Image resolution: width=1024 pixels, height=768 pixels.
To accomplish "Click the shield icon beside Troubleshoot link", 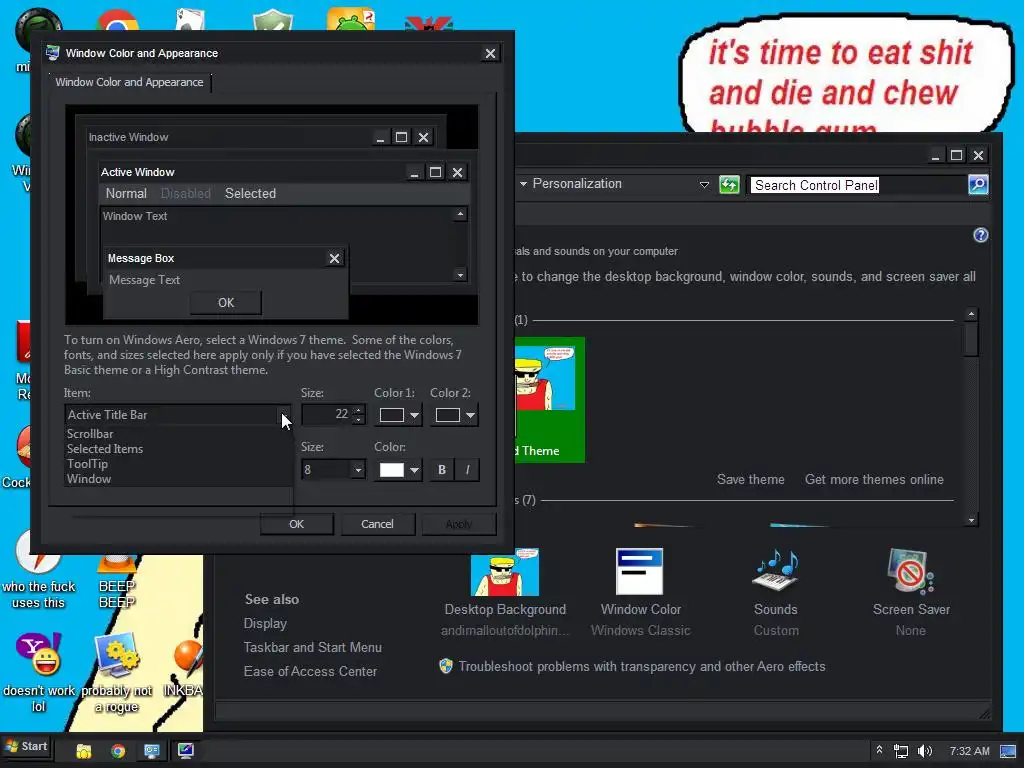I will pos(446,666).
